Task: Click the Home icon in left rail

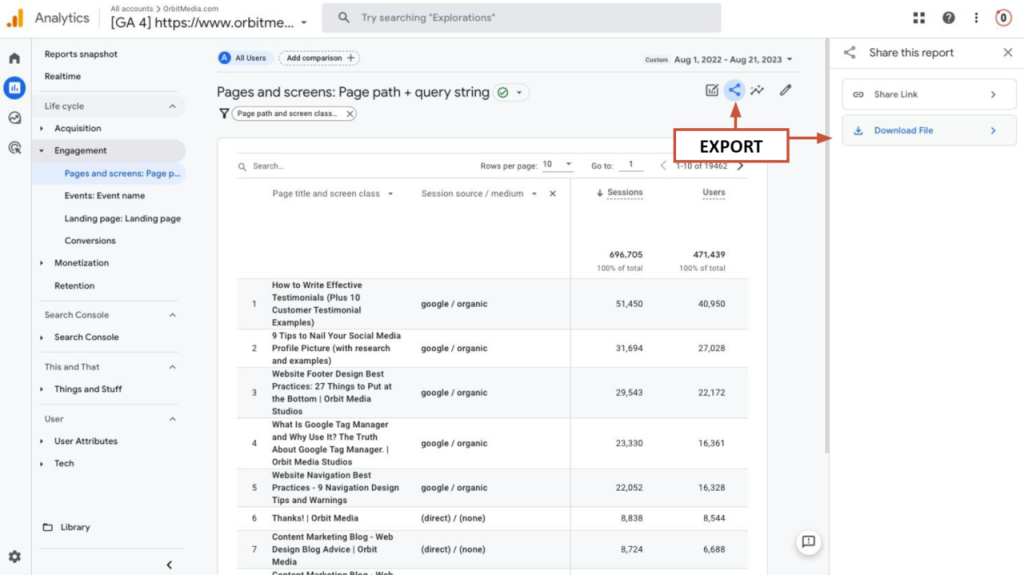Action: (14, 58)
